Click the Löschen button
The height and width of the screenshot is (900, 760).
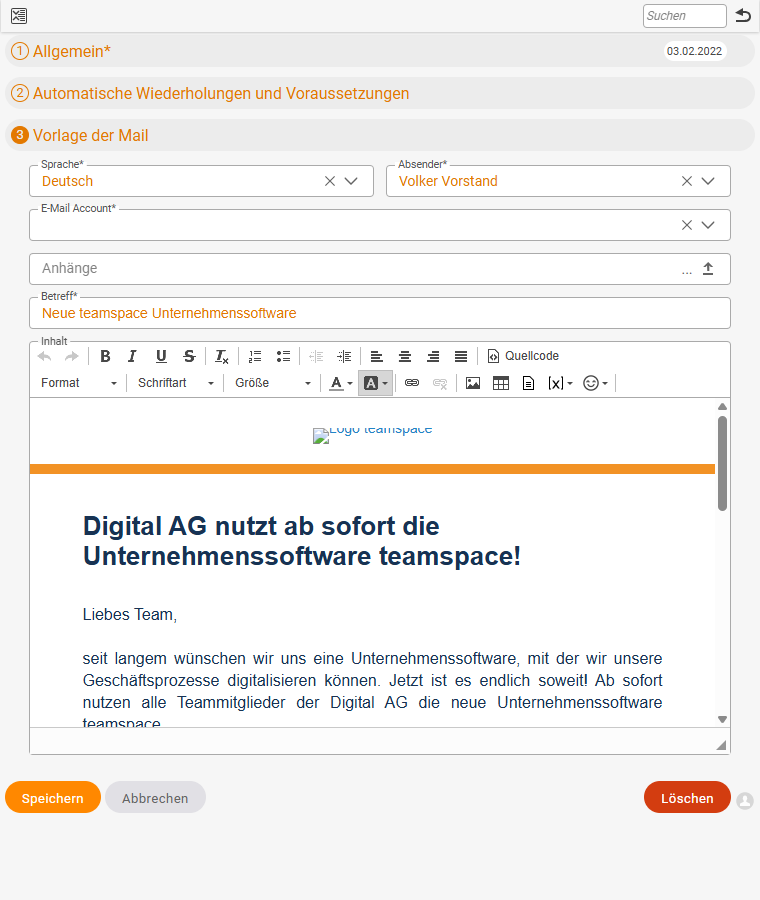[687, 797]
